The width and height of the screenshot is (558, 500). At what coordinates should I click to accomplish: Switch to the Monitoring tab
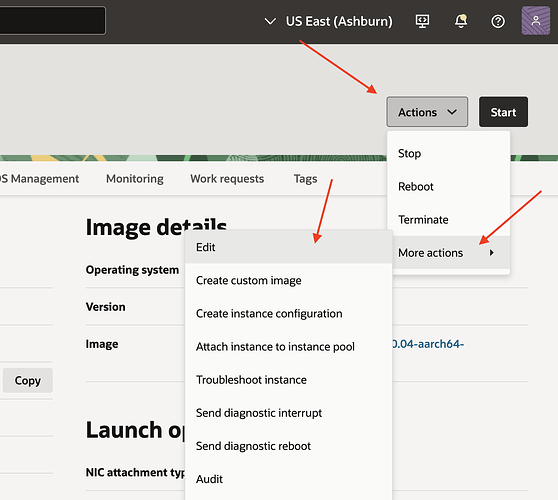(135, 179)
